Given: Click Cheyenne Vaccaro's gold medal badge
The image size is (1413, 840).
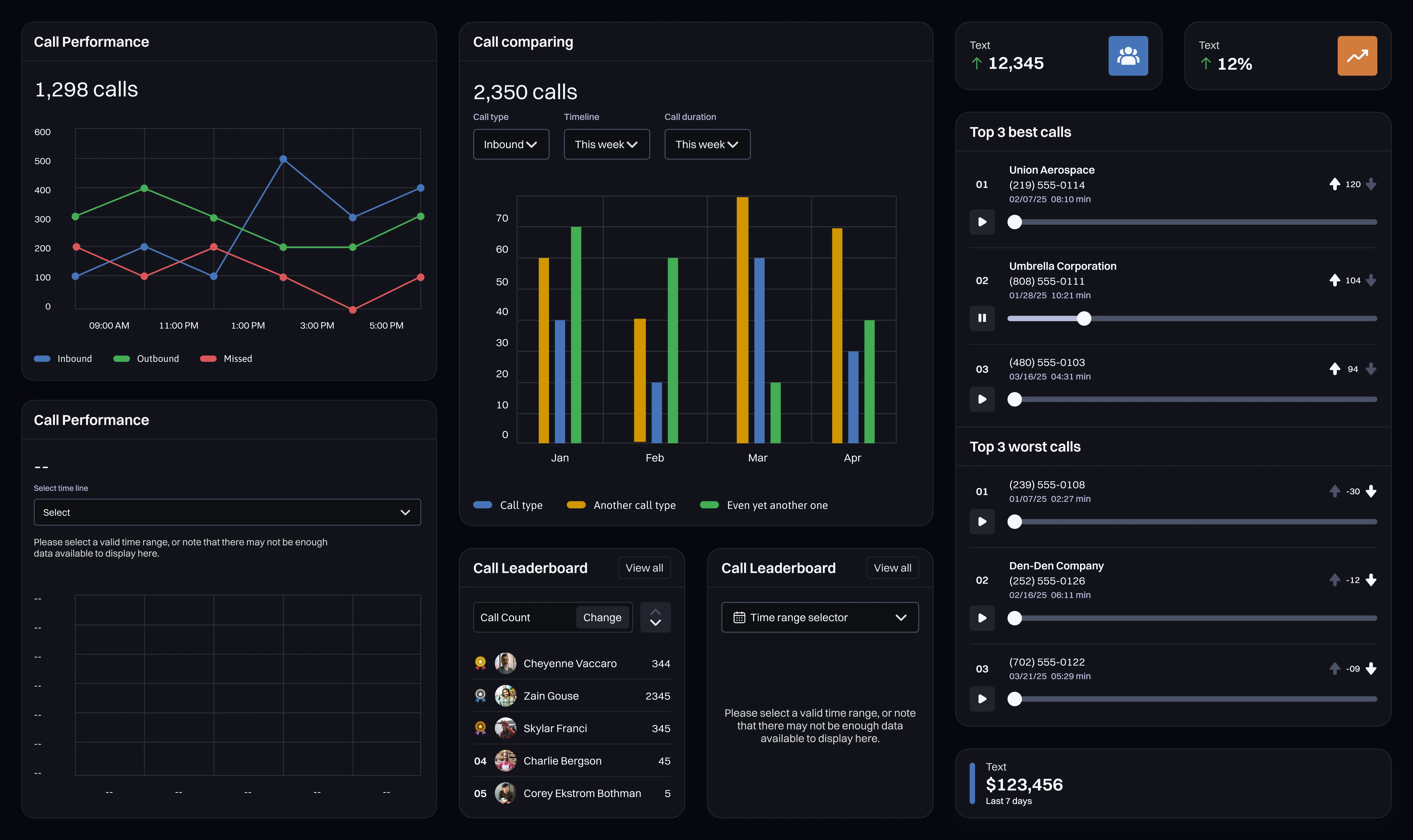Looking at the screenshot, I should [x=480, y=663].
